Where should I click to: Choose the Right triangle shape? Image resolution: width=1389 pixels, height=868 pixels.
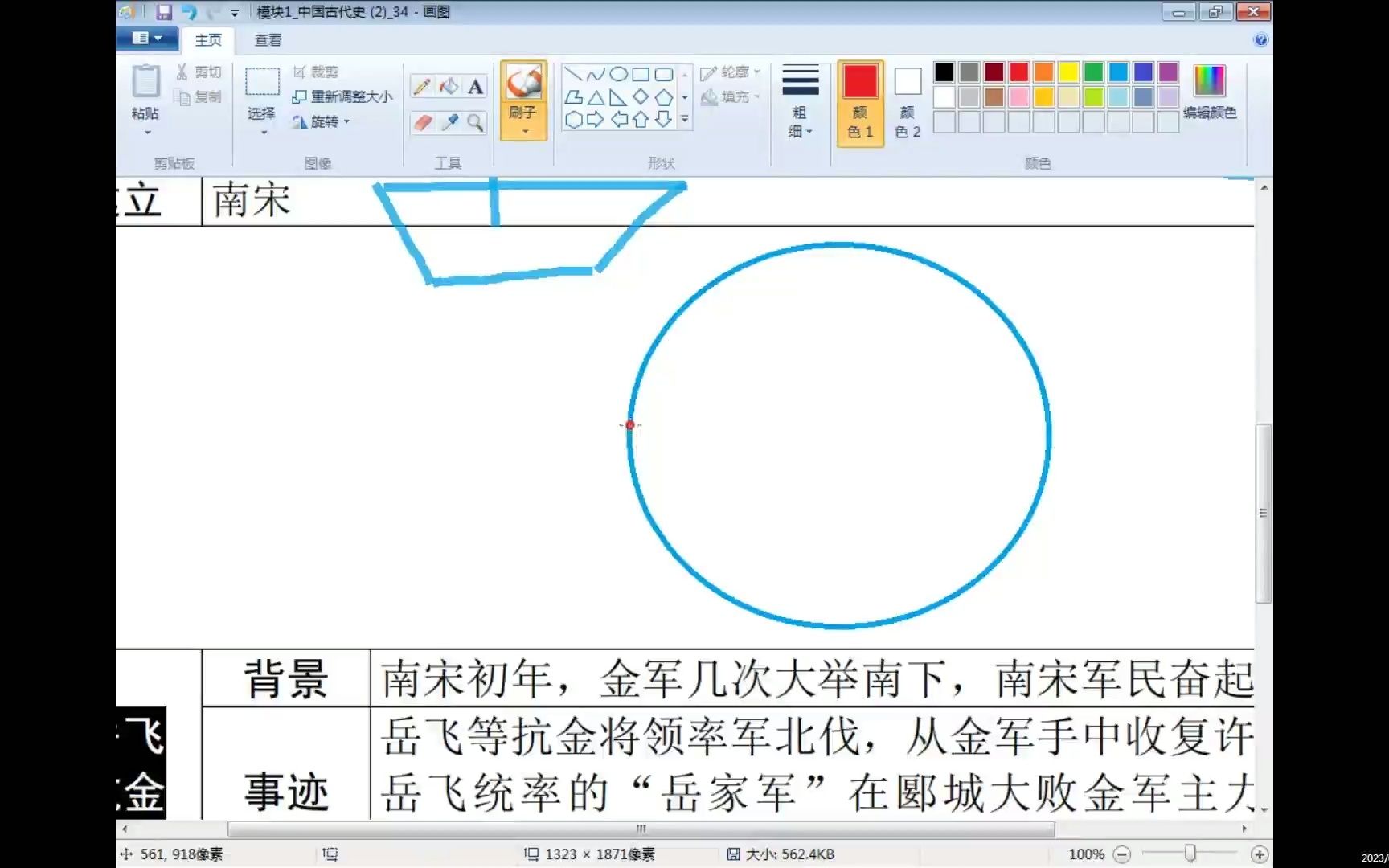pos(618,97)
